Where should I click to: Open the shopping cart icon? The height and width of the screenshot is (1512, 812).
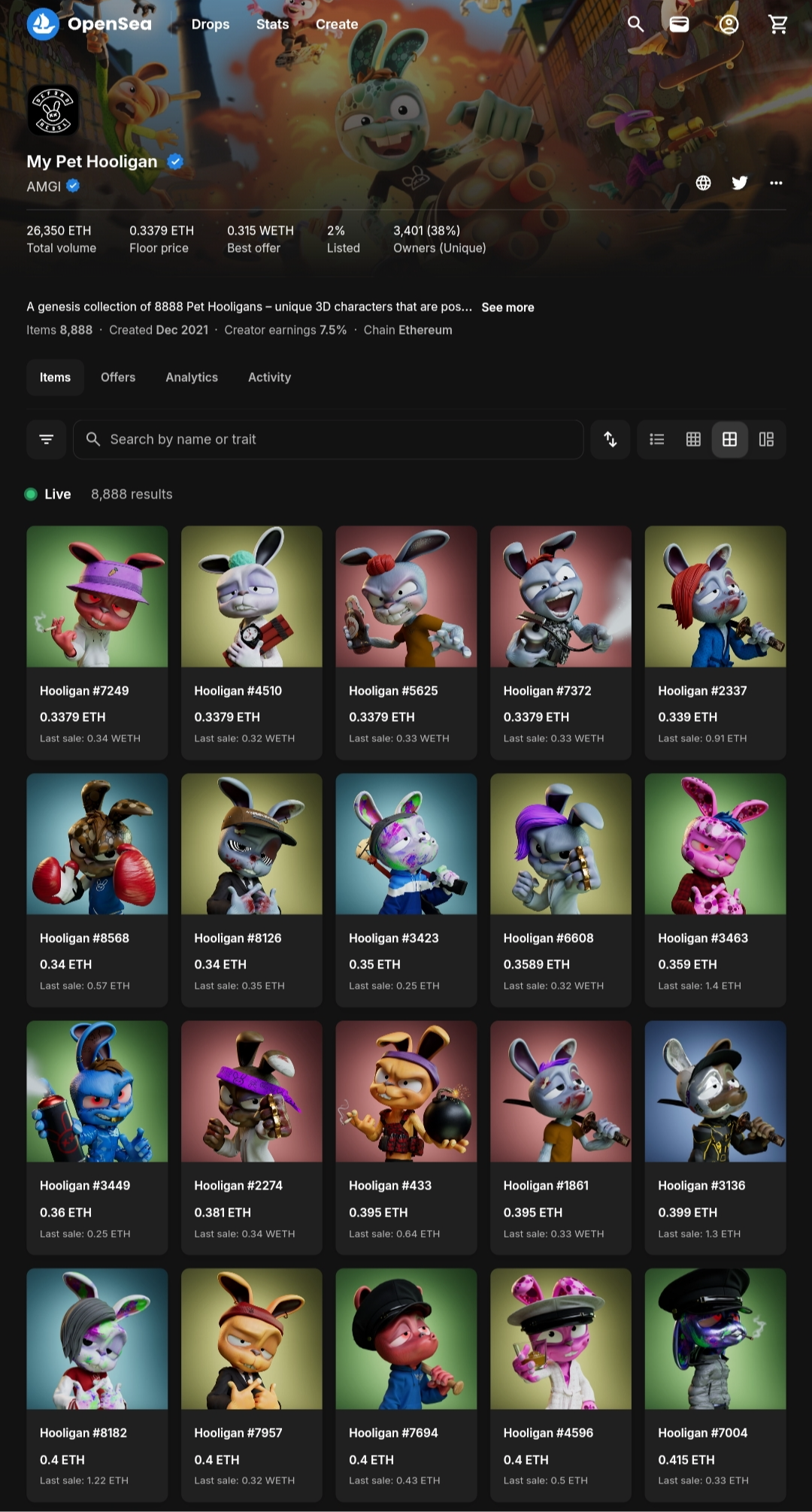pos(778,24)
